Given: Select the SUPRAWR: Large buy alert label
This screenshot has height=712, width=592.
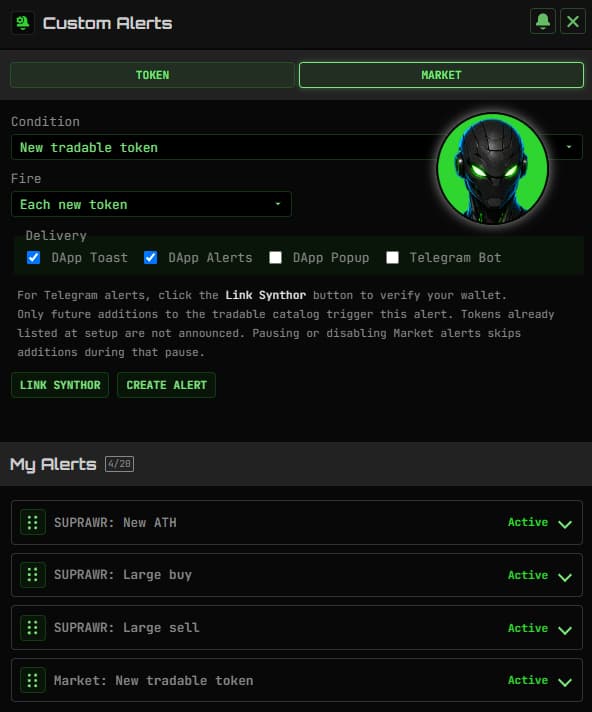Looking at the screenshot, I should pos(123,575).
